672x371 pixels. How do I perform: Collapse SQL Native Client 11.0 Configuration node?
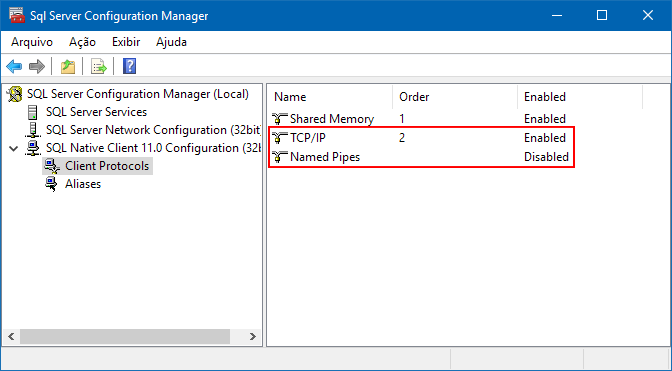point(14,148)
